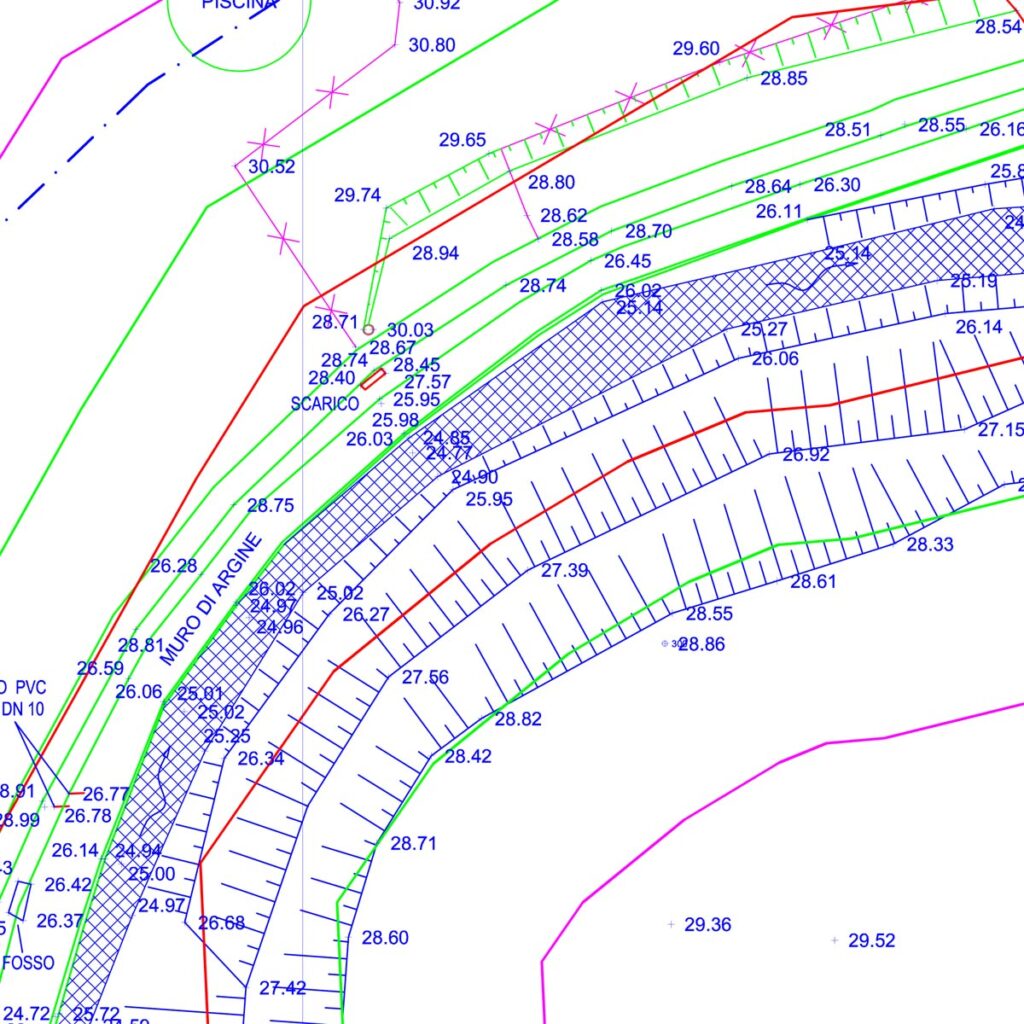The height and width of the screenshot is (1024, 1024).
Task: Select elevation label 28.64
Action: (x=768, y=187)
